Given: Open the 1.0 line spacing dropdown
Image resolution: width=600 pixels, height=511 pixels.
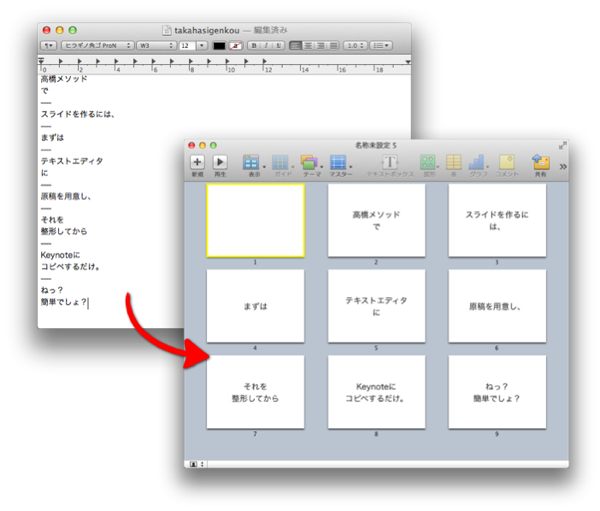Looking at the screenshot, I should tap(355, 46).
